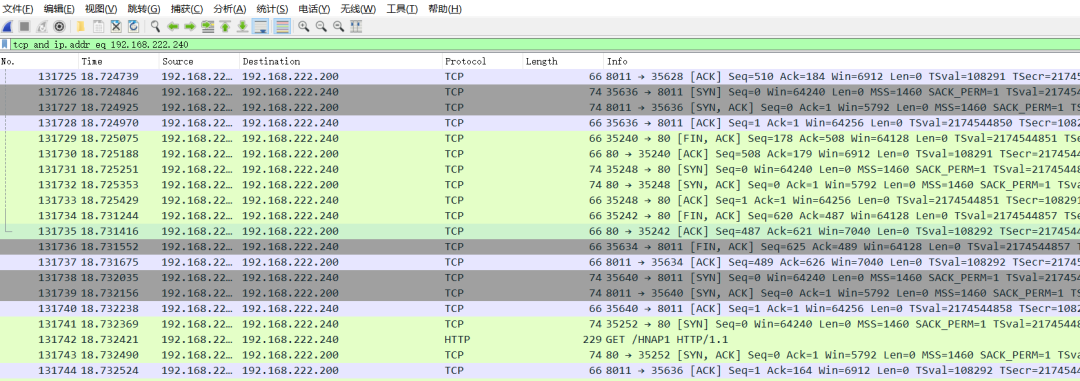This screenshot has width=1080, height=381.
Task: Select highlighted packet 131735 row
Action: coord(540,231)
